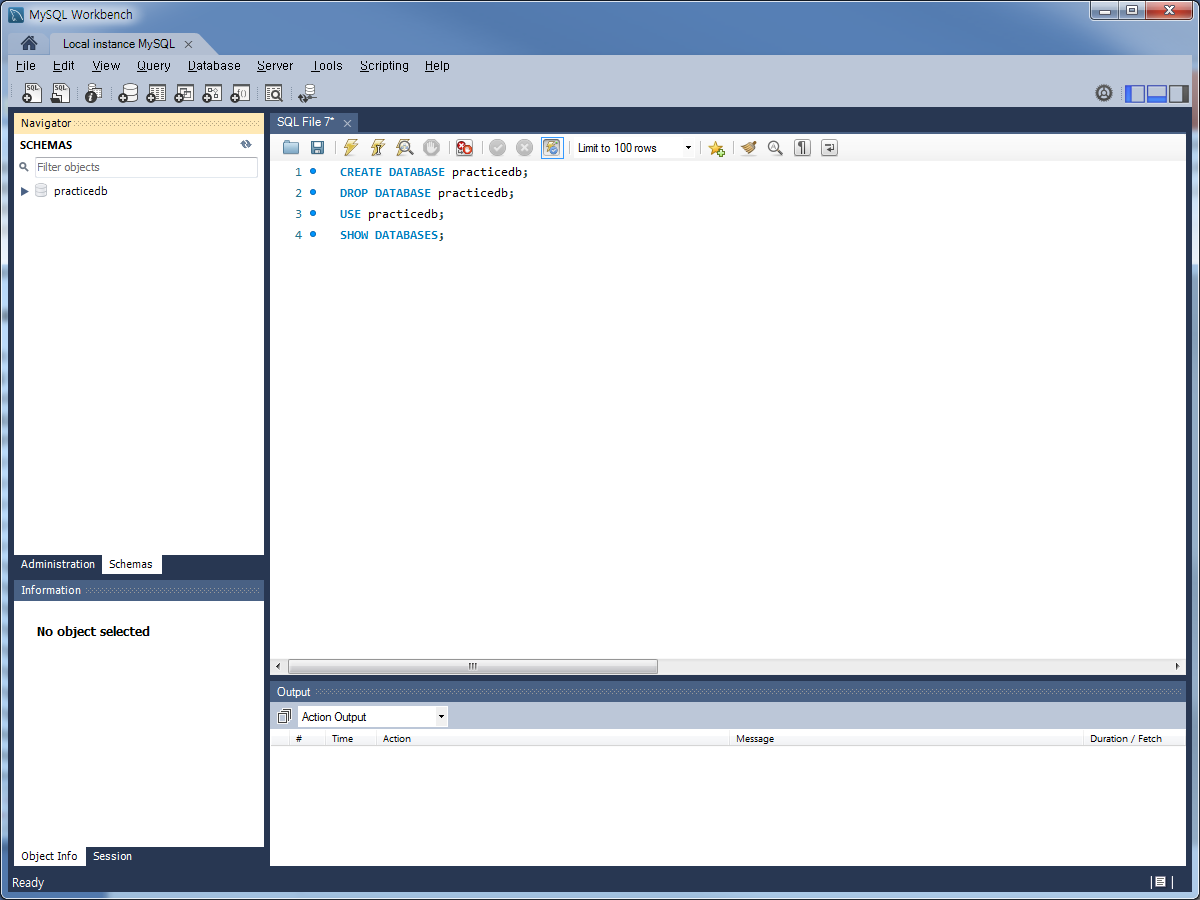Toggle continue on error for script execution
The height and width of the screenshot is (900, 1200).
[464, 148]
